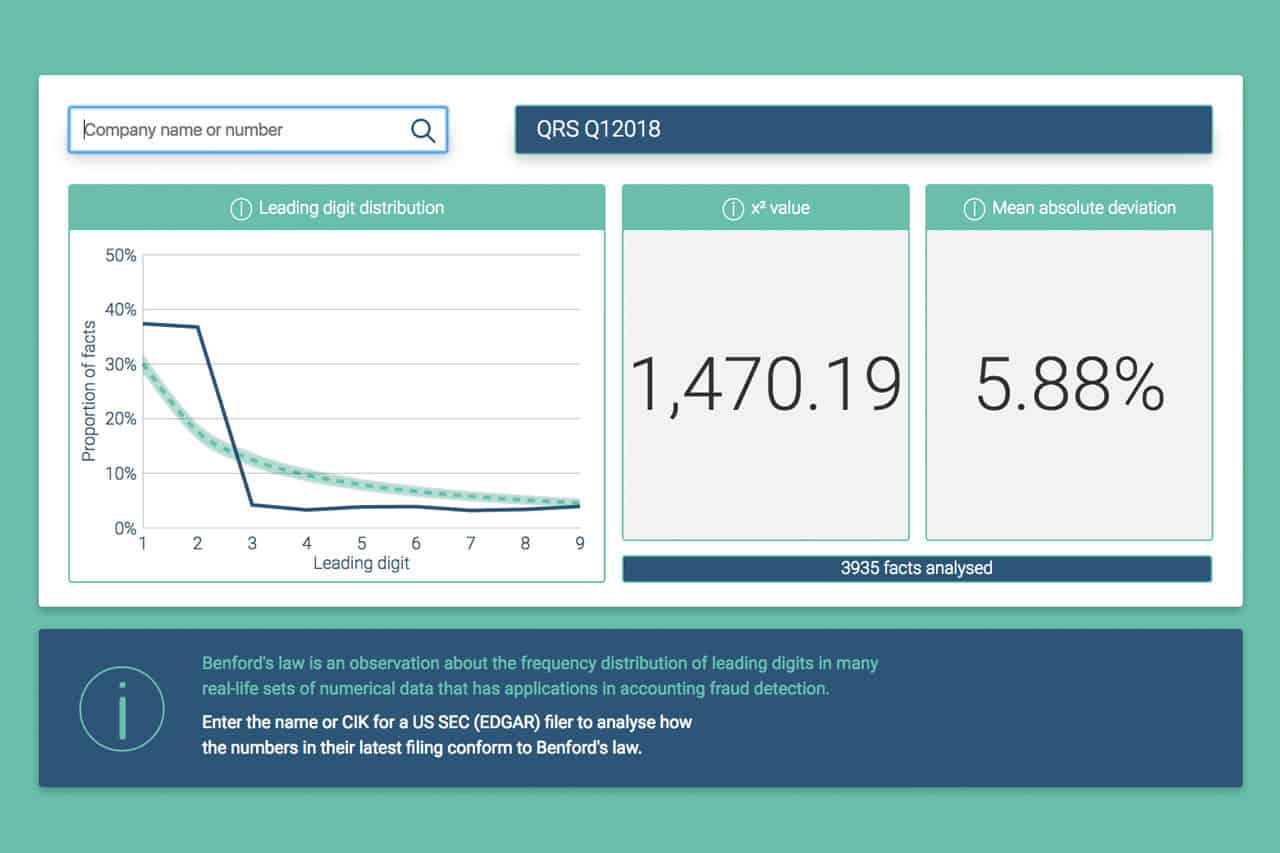Click leading digit 4 on x-axis
Screen dimensions: 1280x853
click(307, 544)
